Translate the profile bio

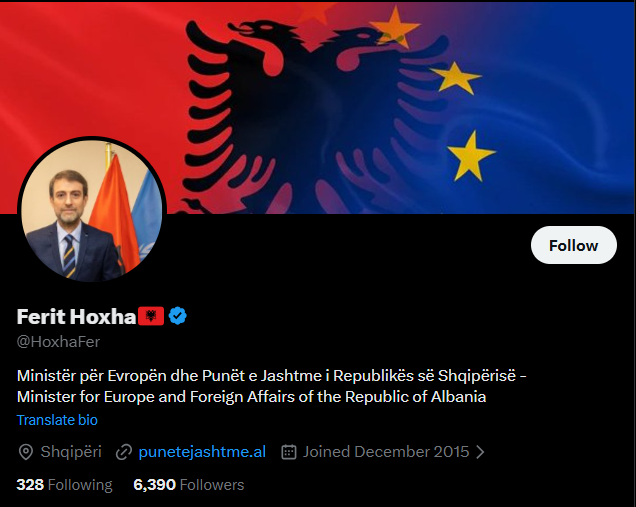click(x=57, y=420)
